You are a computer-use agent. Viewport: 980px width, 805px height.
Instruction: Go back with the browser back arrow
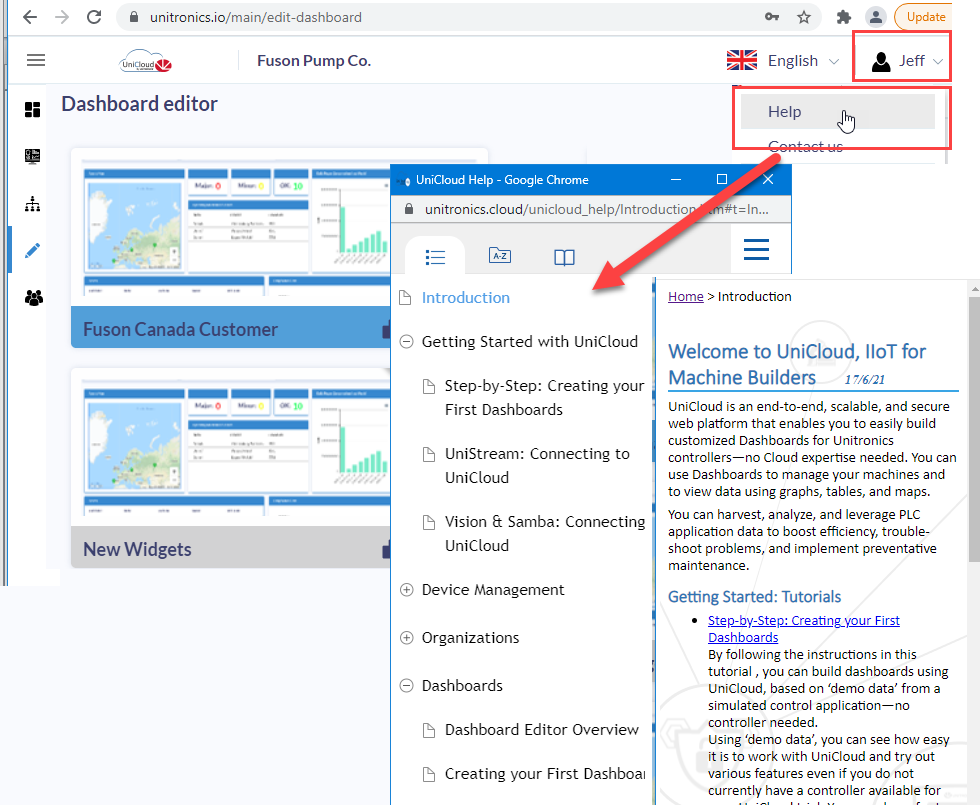click(29, 17)
